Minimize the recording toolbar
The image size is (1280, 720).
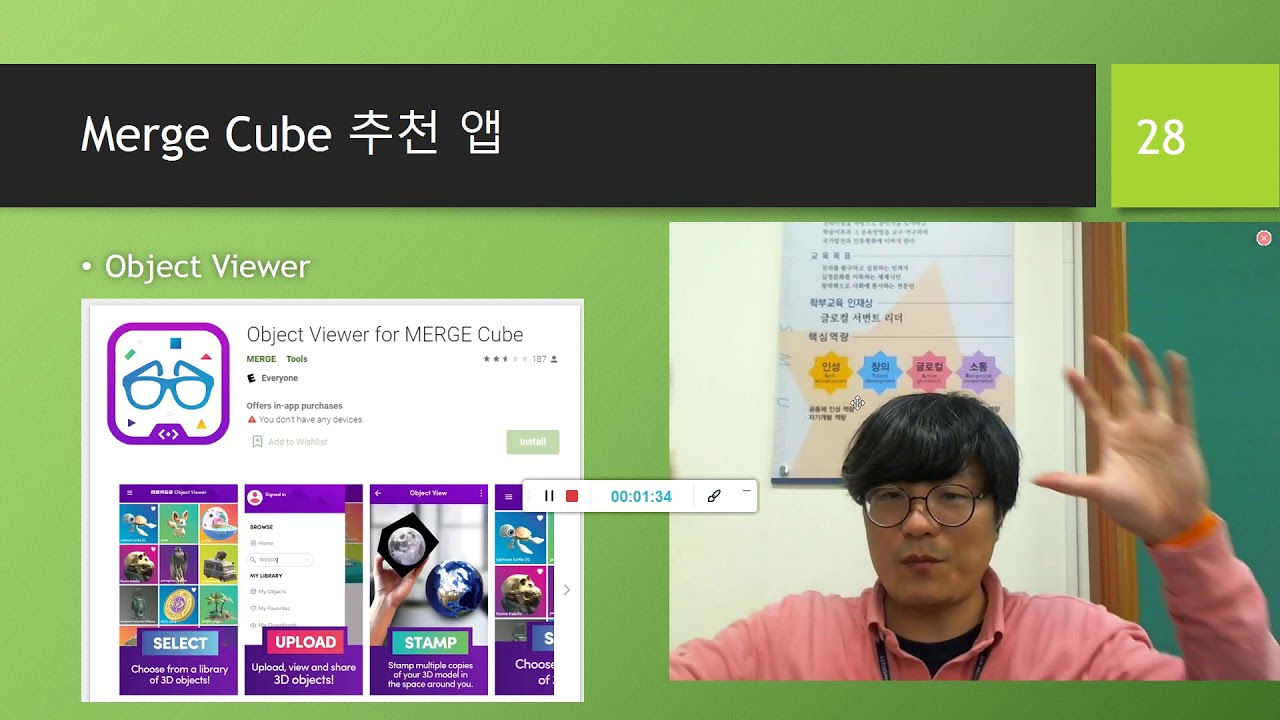(746, 491)
